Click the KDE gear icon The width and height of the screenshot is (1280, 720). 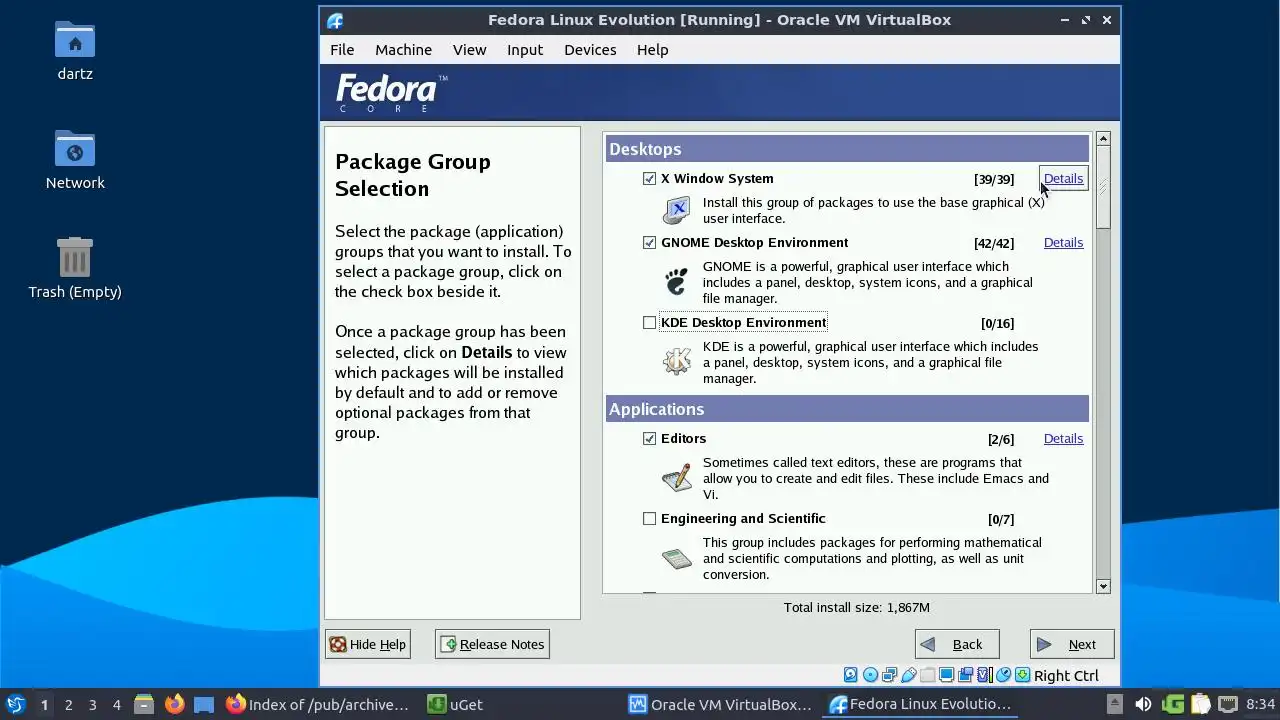click(677, 361)
